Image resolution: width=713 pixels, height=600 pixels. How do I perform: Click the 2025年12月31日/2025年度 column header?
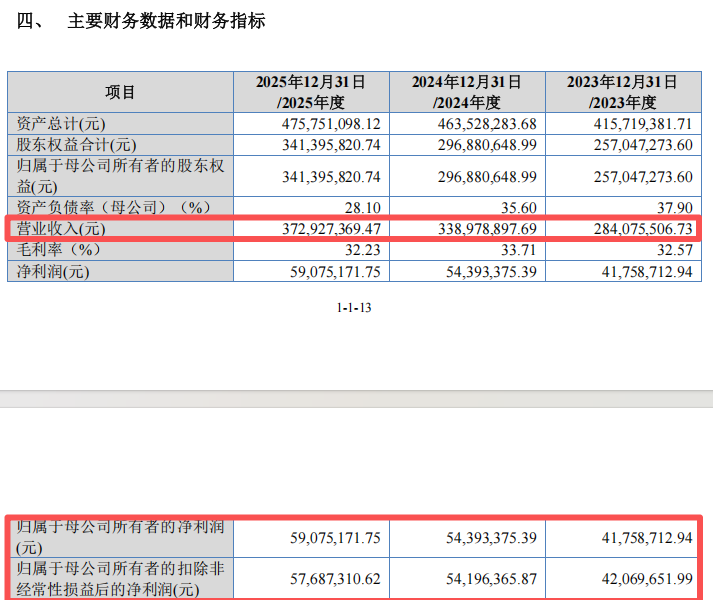(x=311, y=92)
